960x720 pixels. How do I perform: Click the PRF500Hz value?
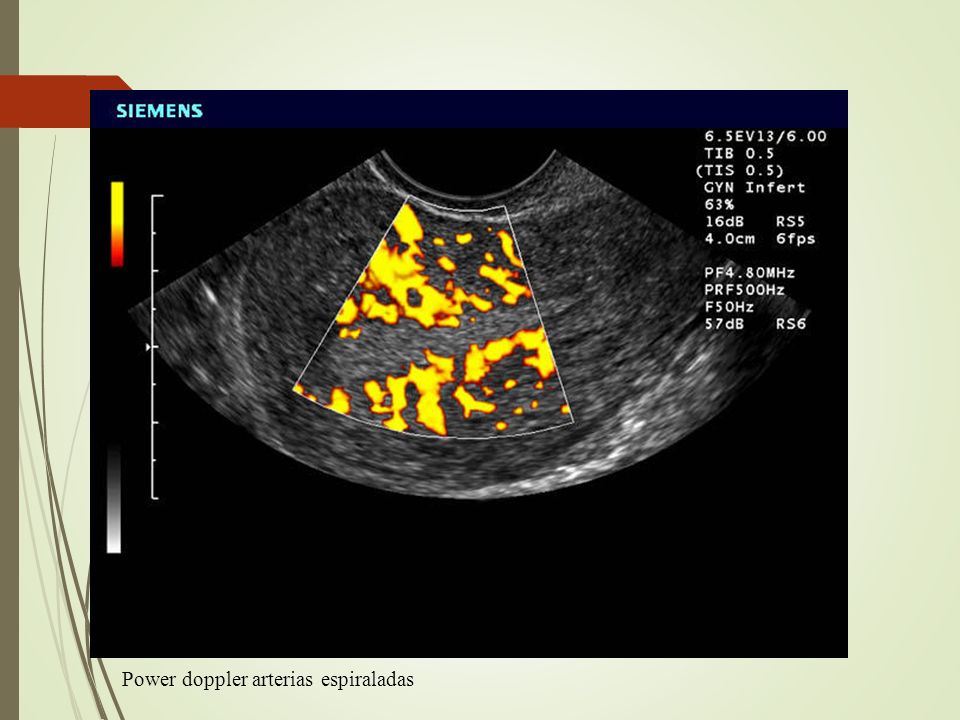pos(744,290)
